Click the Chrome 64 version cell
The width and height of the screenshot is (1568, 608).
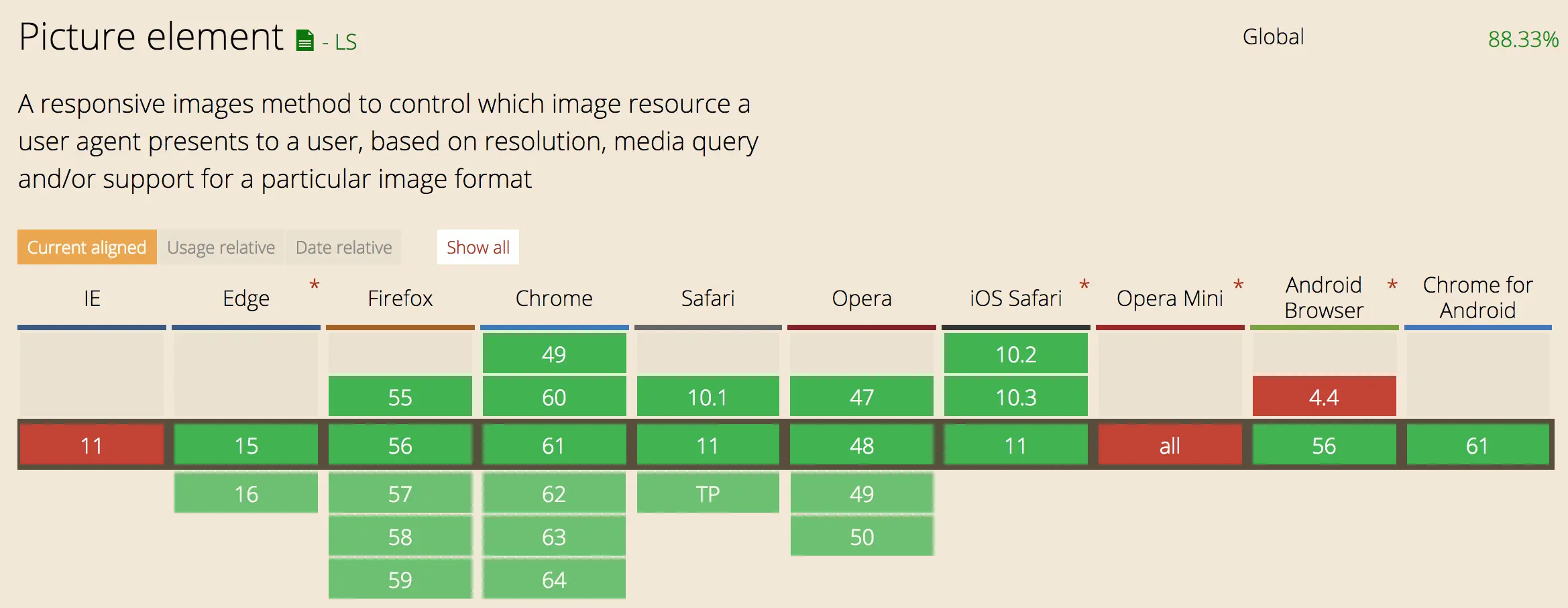coord(554,579)
